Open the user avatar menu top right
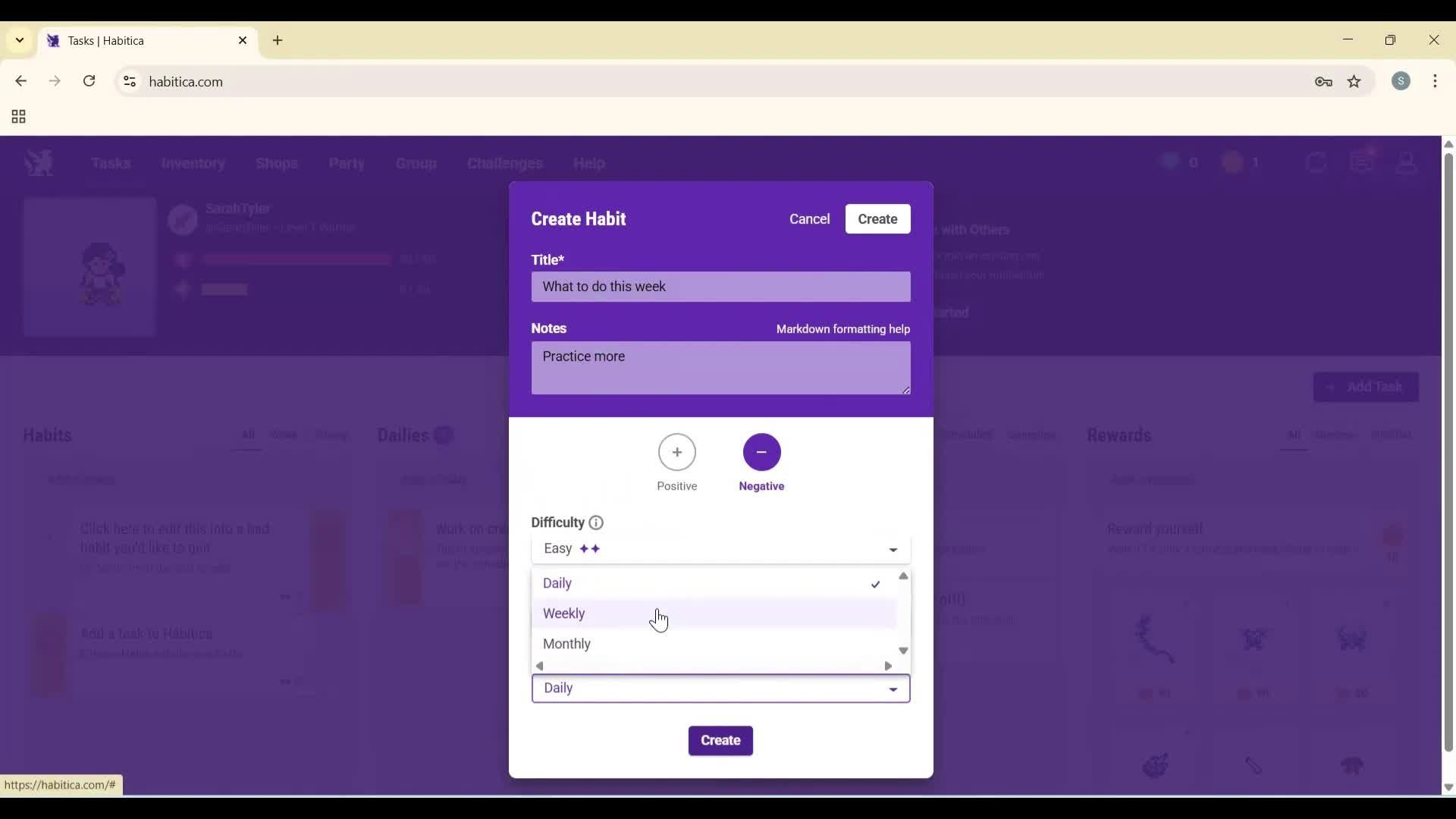This screenshot has width=1456, height=819. coord(1407,162)
